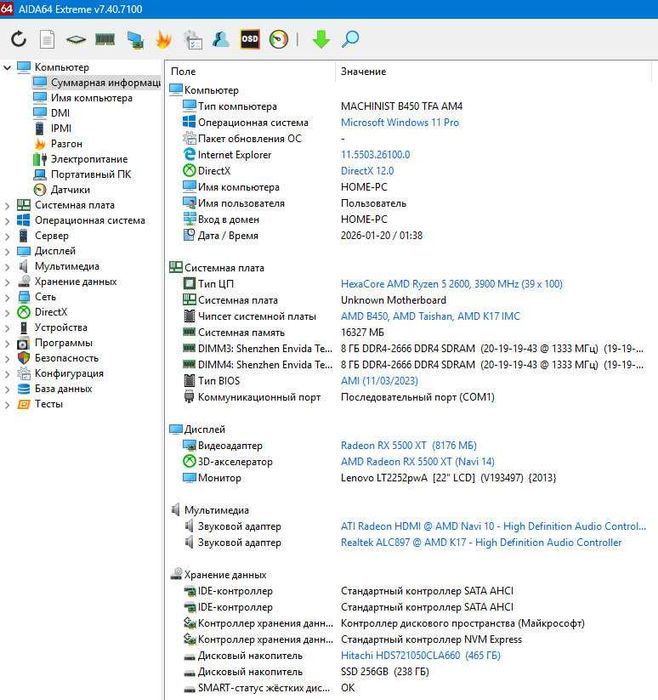Expand the Тесты tree node
The width and height of the screenshot is (658, 700).
tap(7, 404)
